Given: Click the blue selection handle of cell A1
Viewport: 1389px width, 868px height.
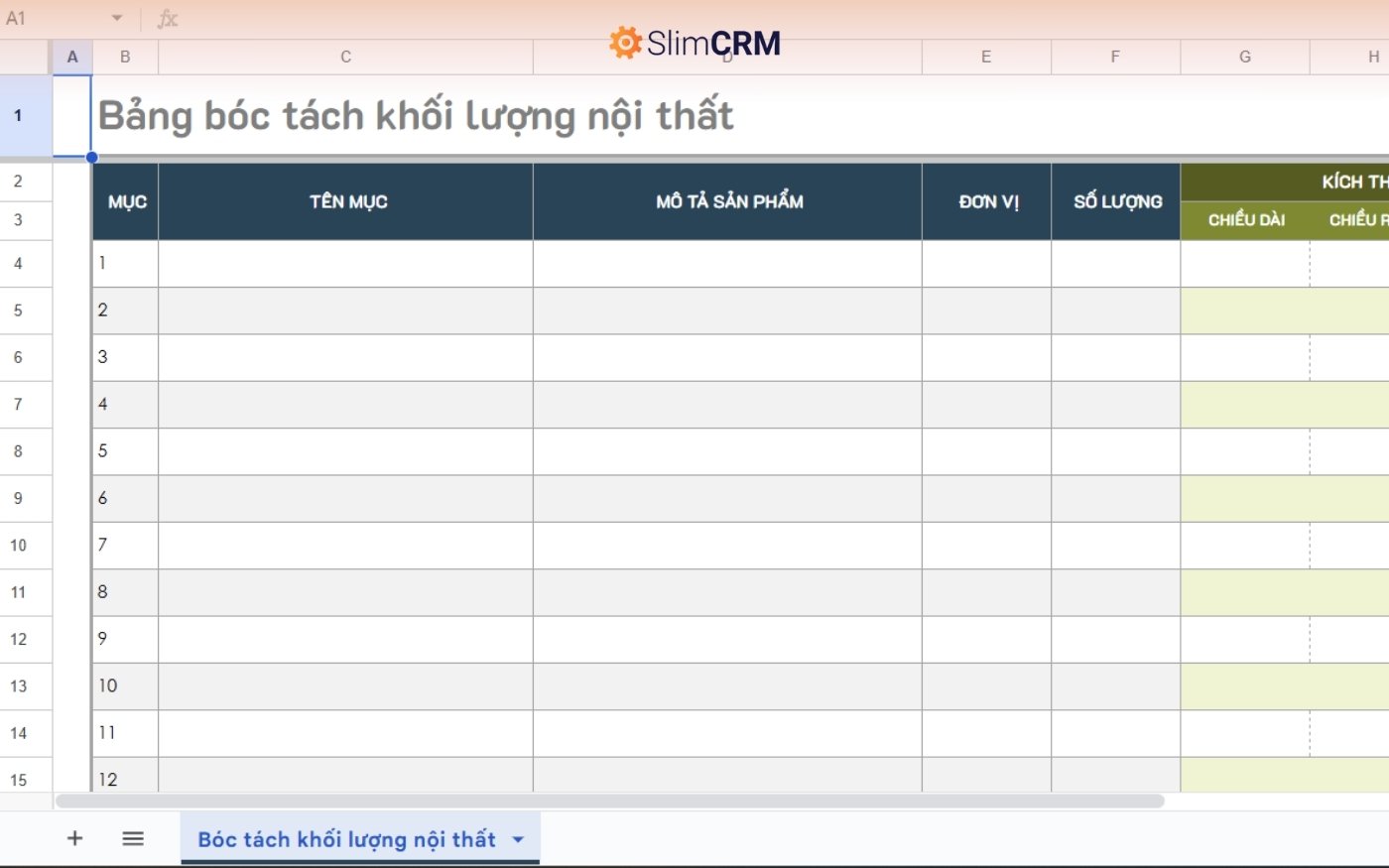Looking at the screenshot, I should 91,157.
